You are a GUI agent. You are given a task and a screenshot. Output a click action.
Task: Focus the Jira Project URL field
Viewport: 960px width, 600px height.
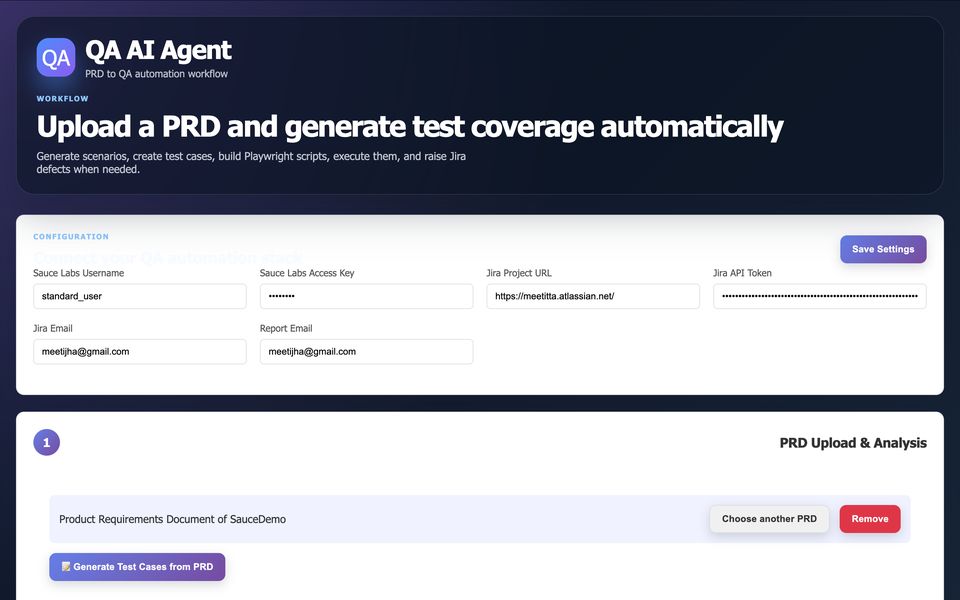(593, 296)
